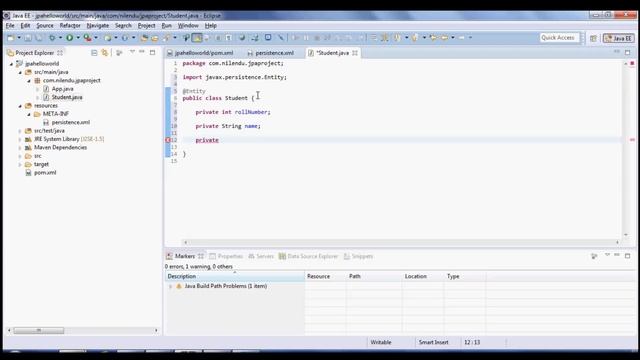Click the Save All toolbar icon
The width and height of the screenshot is (640, 360).
[39, 38]
